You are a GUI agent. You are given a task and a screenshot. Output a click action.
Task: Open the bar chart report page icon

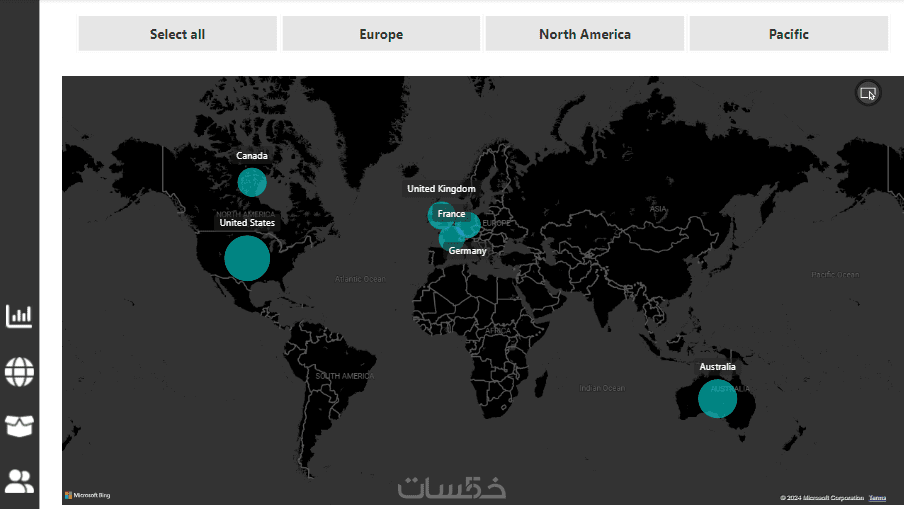tap(19, 316)
